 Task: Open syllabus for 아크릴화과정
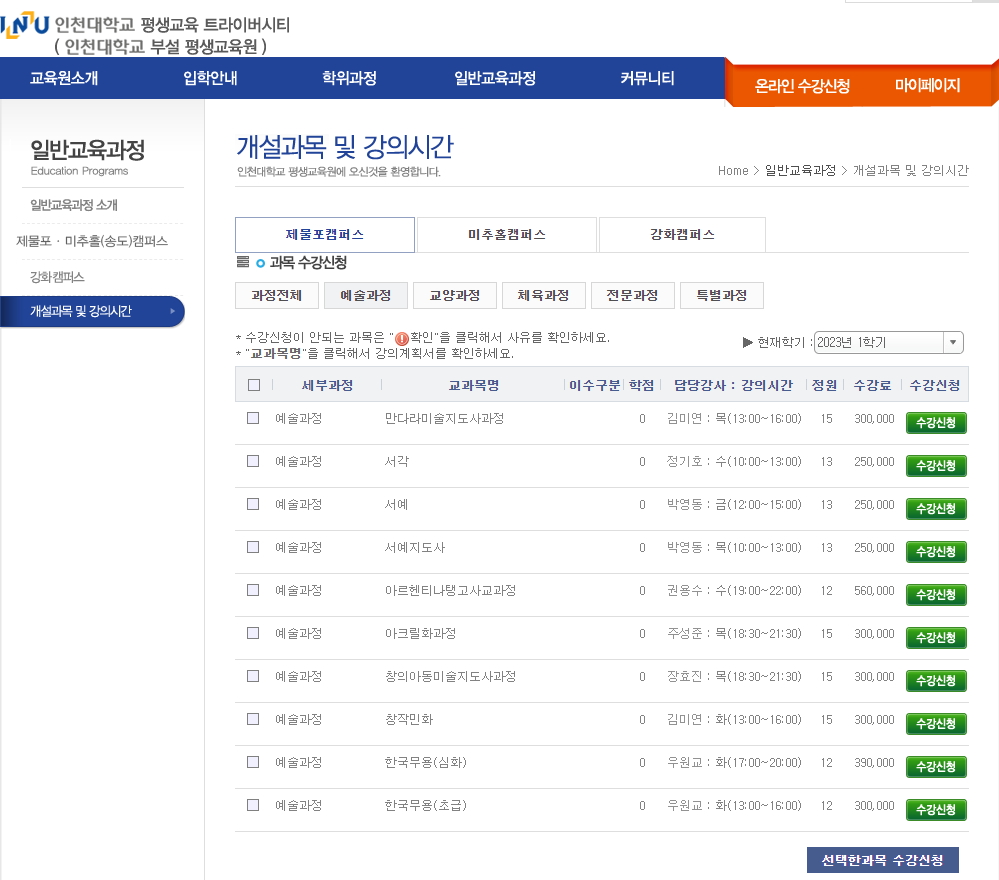[420, 633]
